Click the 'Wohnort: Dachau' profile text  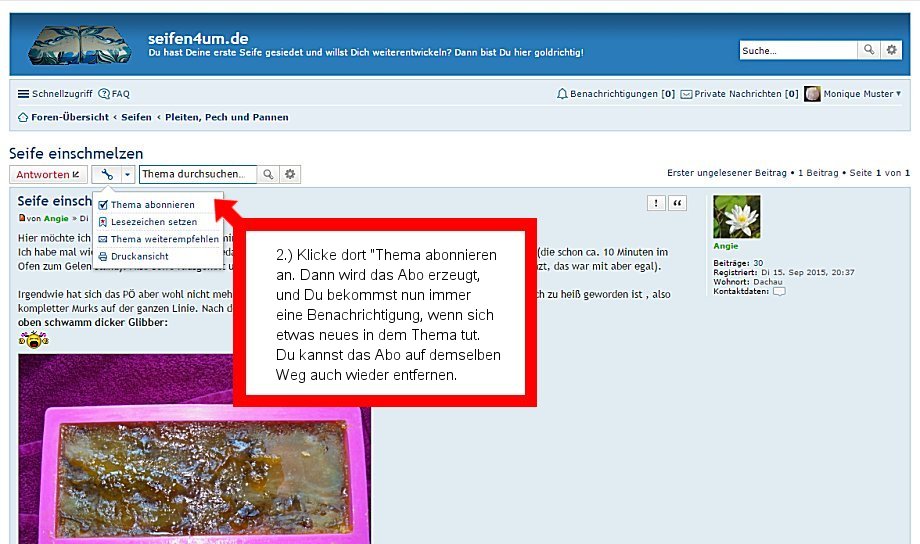click(748, 282)
